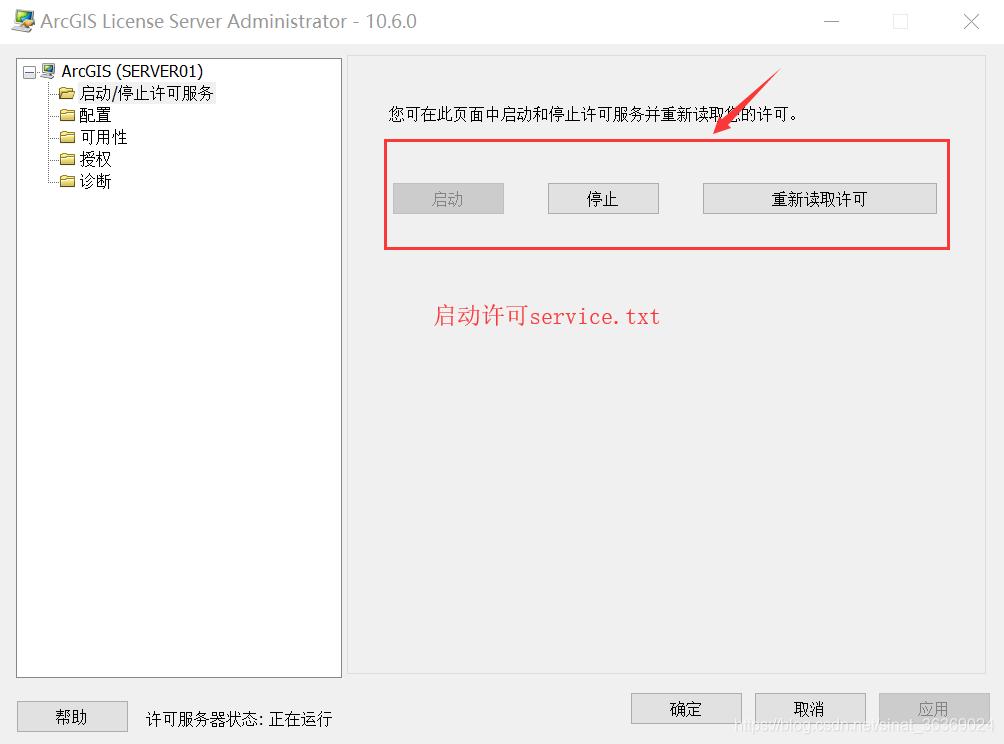This screenshot has height=744, width=1004.
Task: Click the folder icon beside 授权
Action: [66, 159]
